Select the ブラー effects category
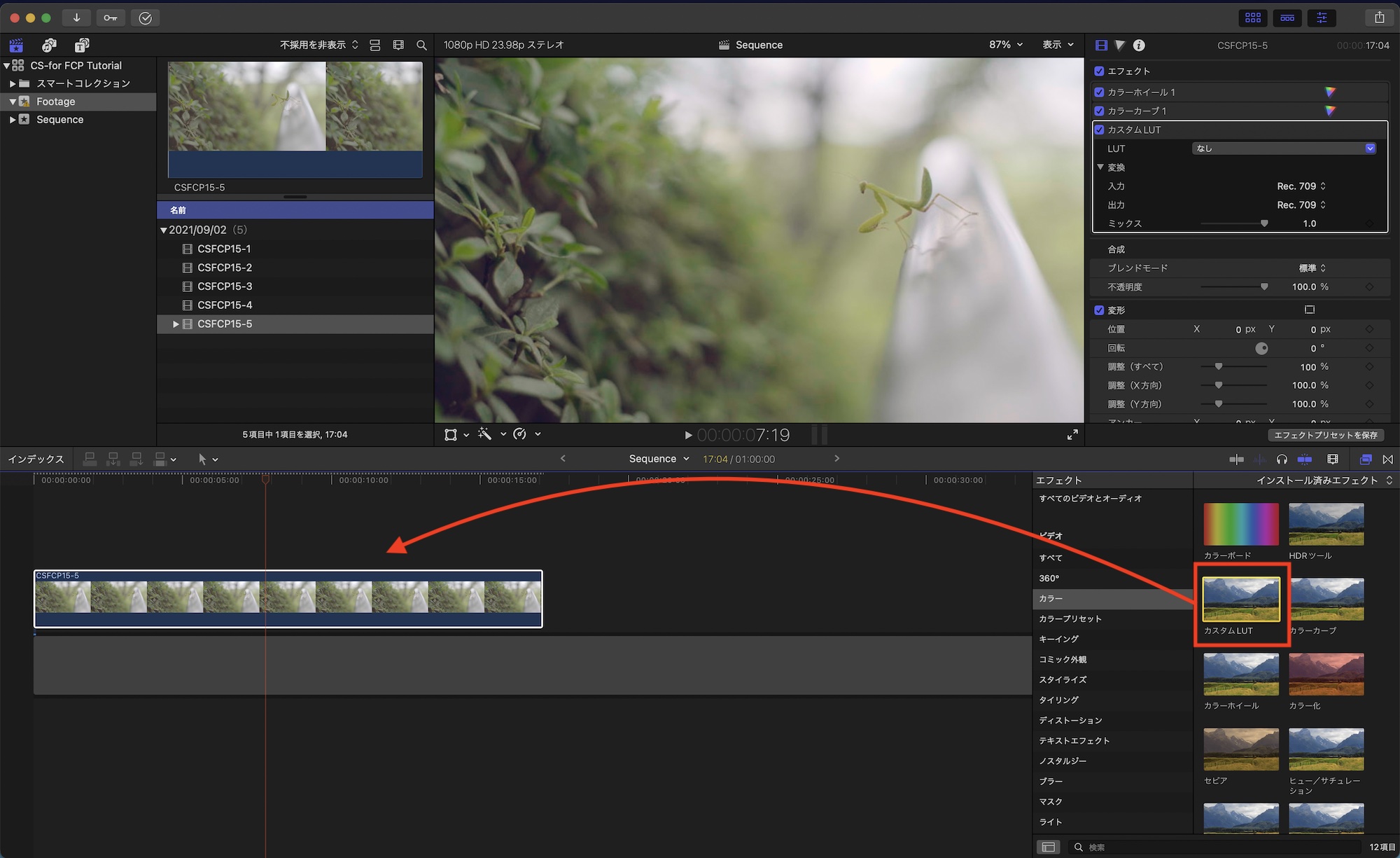The image size is (1400, 858). (x=1050, y=782)
